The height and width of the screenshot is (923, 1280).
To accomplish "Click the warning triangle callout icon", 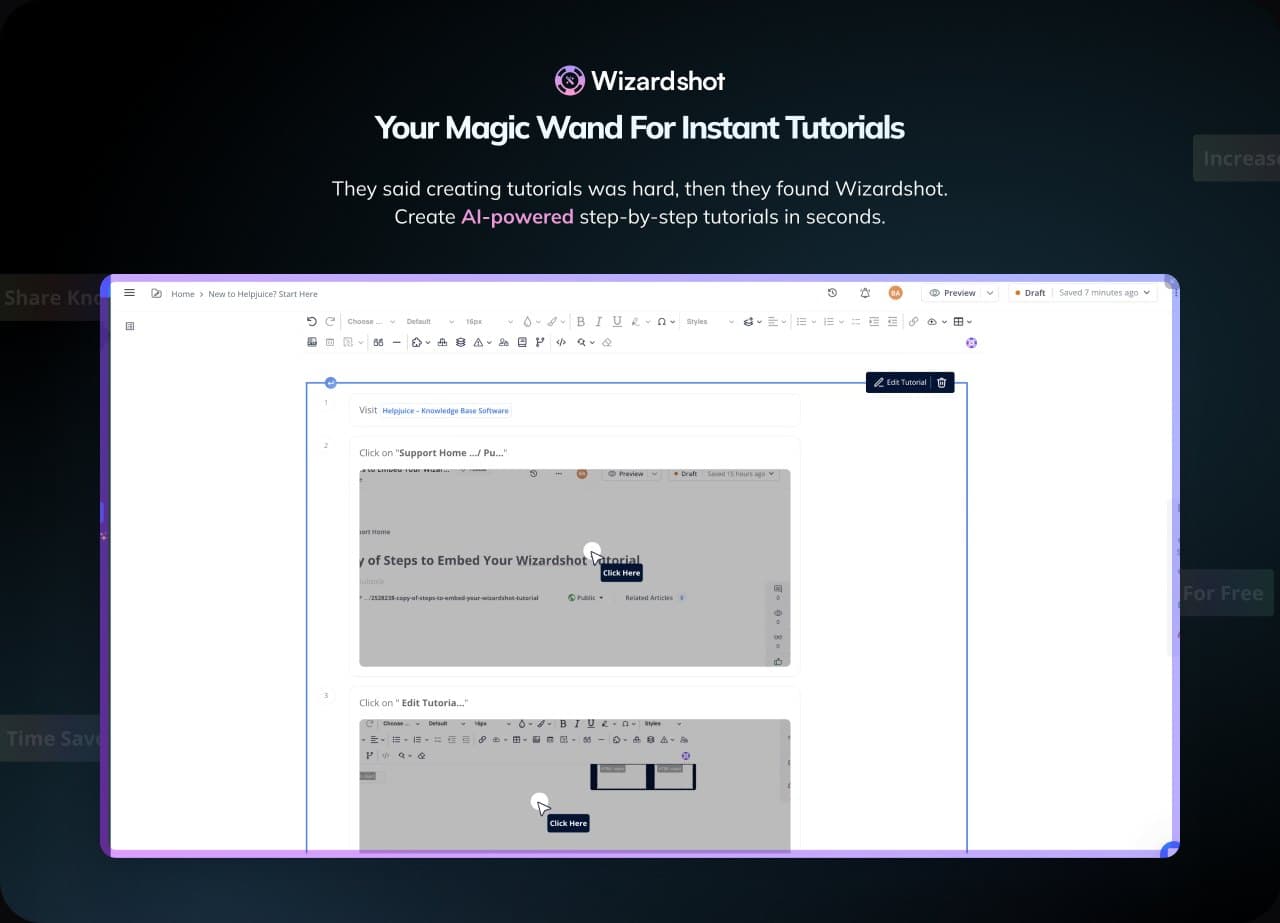I will pos(478,342).
